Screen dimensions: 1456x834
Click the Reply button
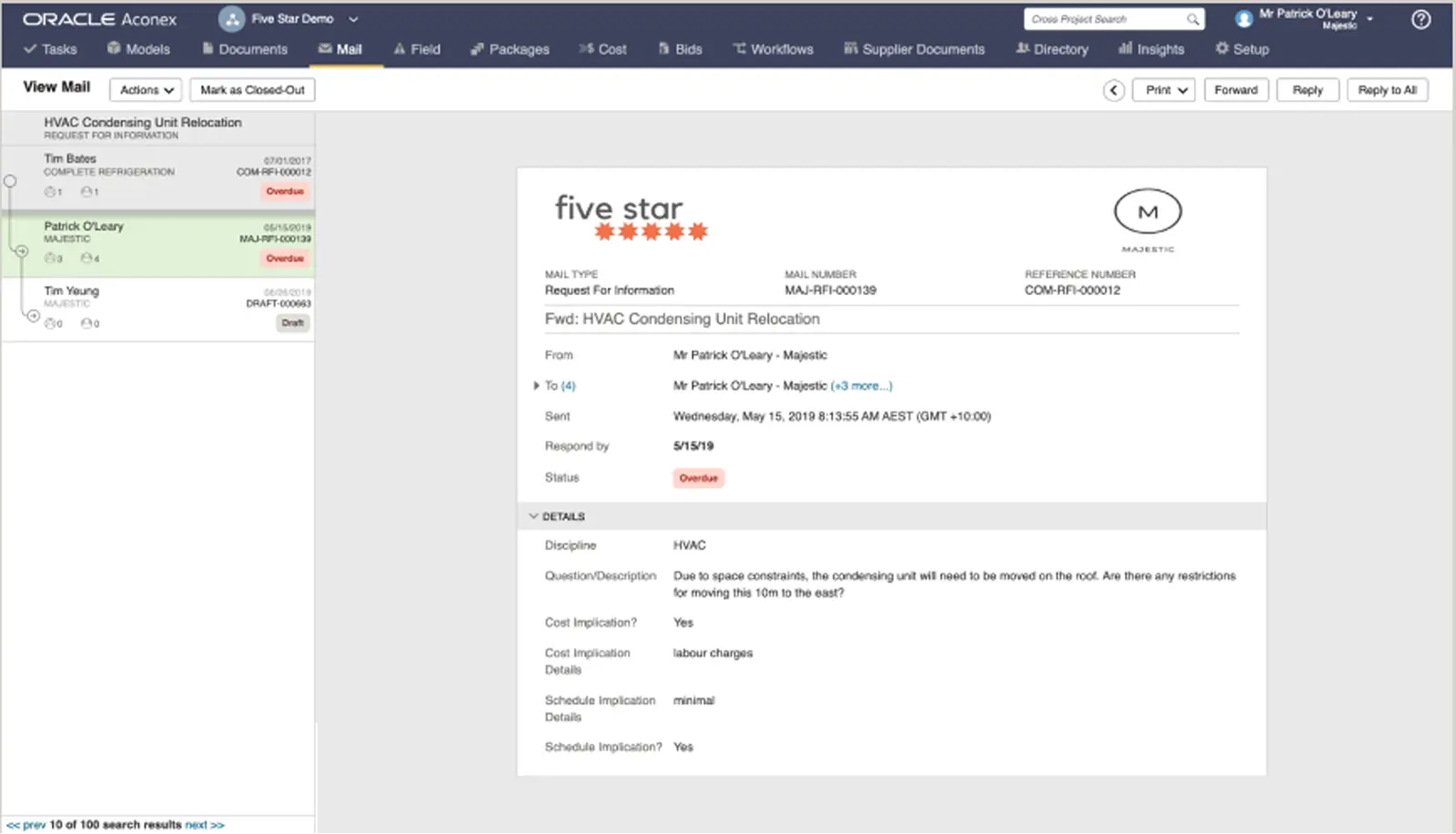[1307, 89]
